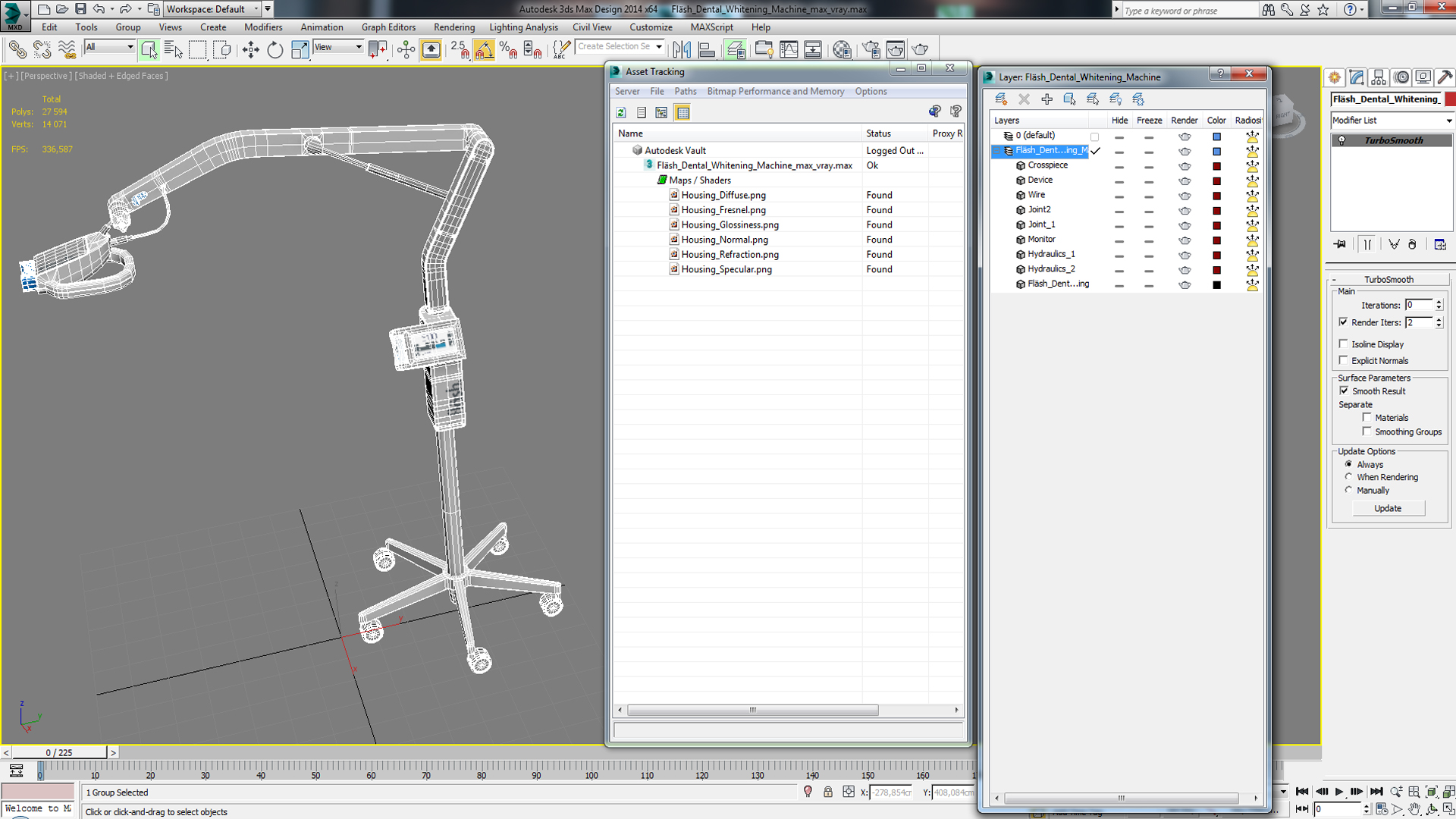
Task: Activate the Select Object tool
Action: pos(149,50)
